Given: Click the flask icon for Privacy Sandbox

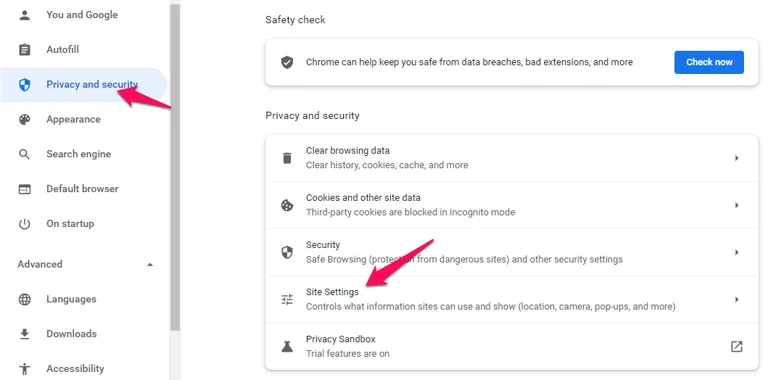Looking at the screenshot, I should point(287,347).
